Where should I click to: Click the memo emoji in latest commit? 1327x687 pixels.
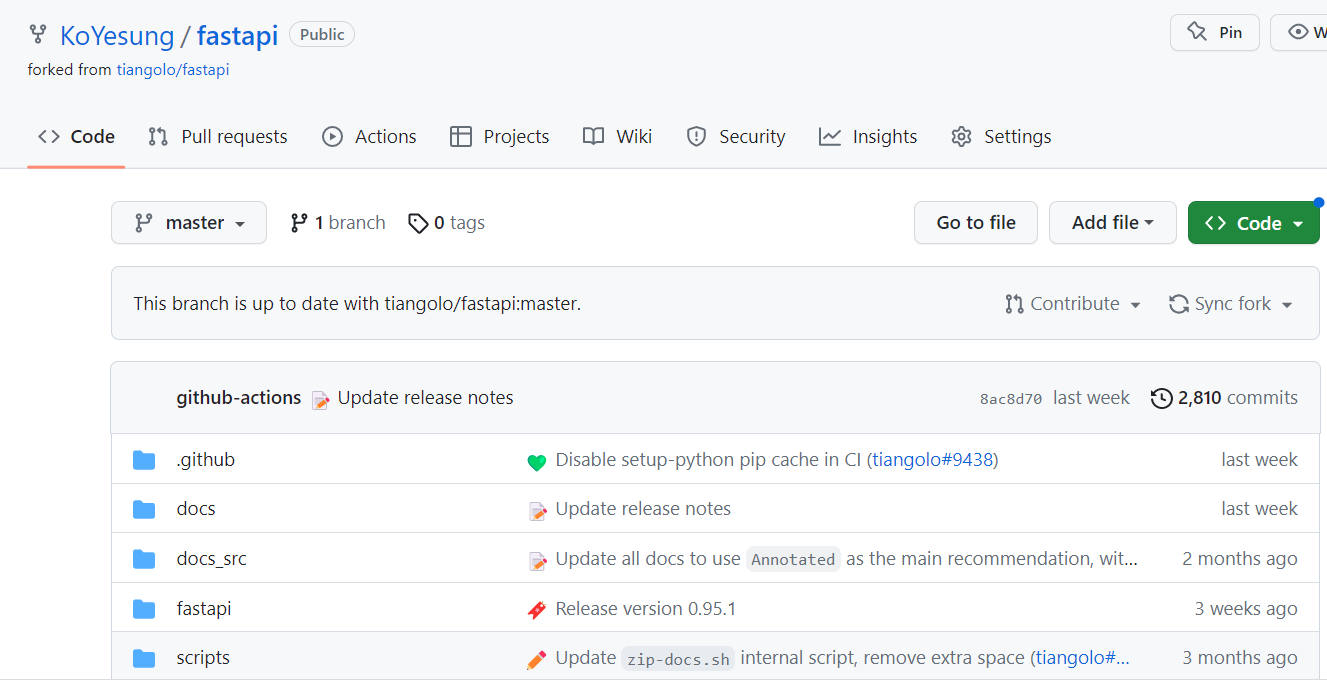click(320, 400)
